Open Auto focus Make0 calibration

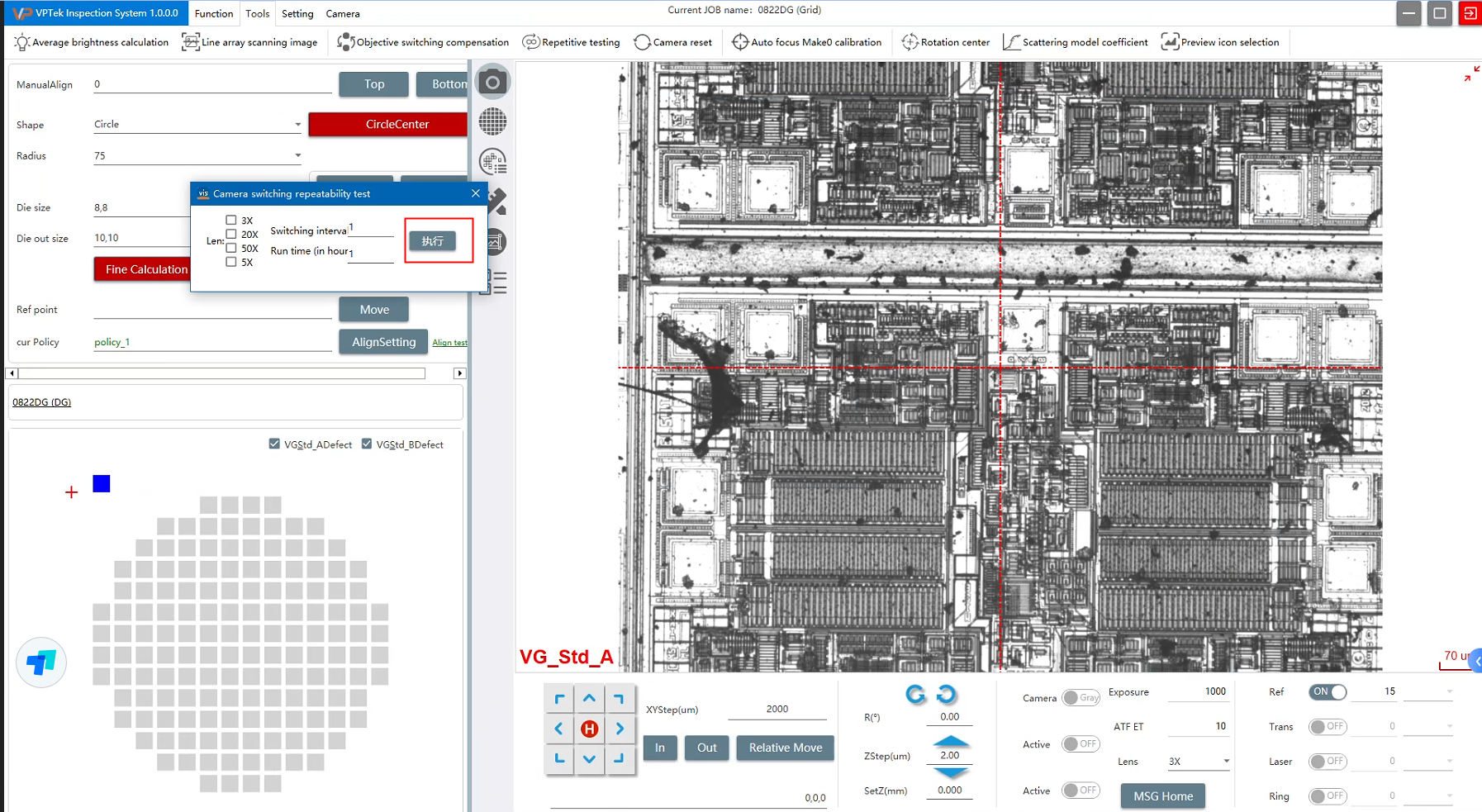coord(806,42)
